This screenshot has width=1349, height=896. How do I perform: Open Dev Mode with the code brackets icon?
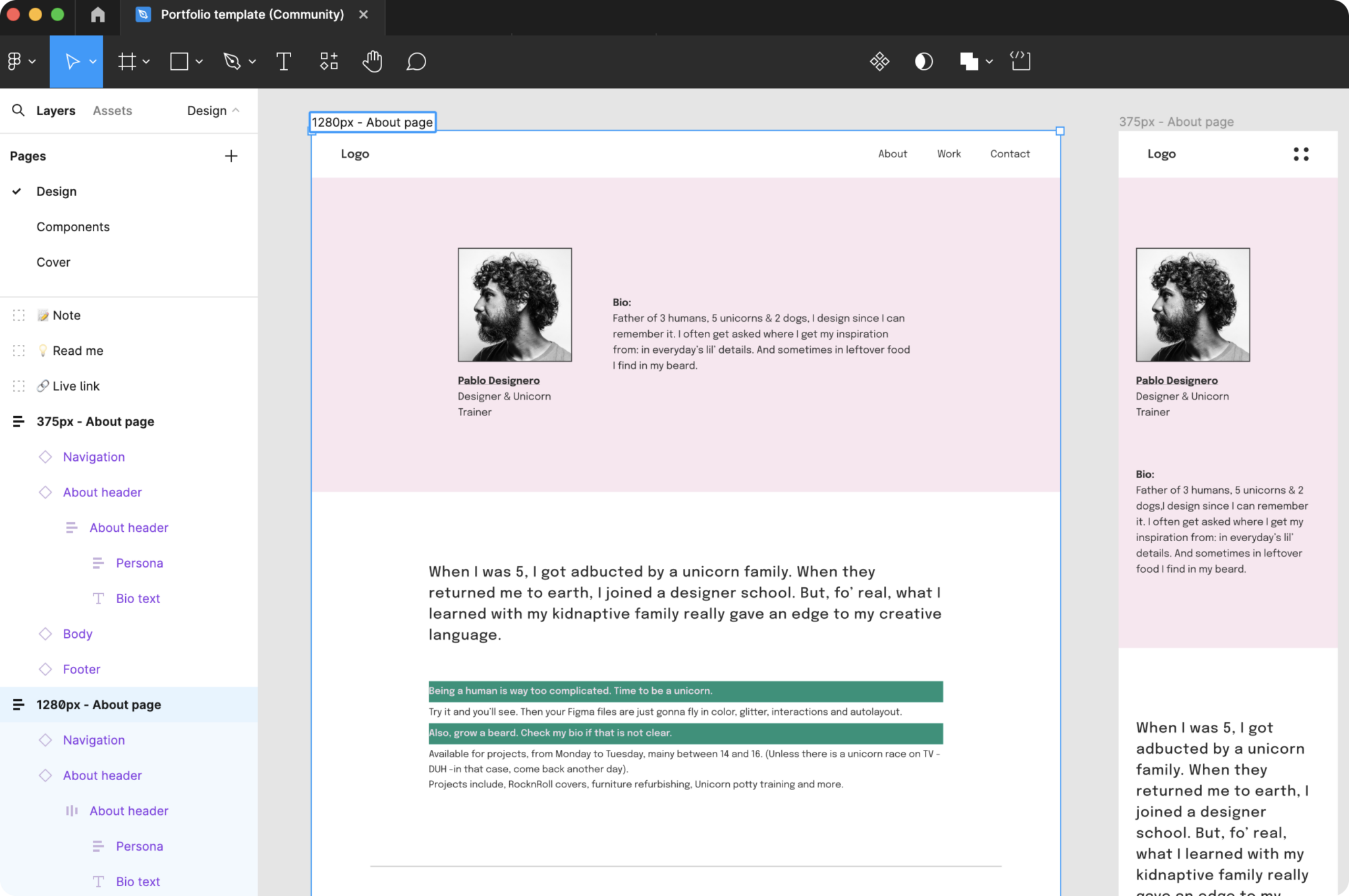pyautogui.click(x=1020, y=61)
